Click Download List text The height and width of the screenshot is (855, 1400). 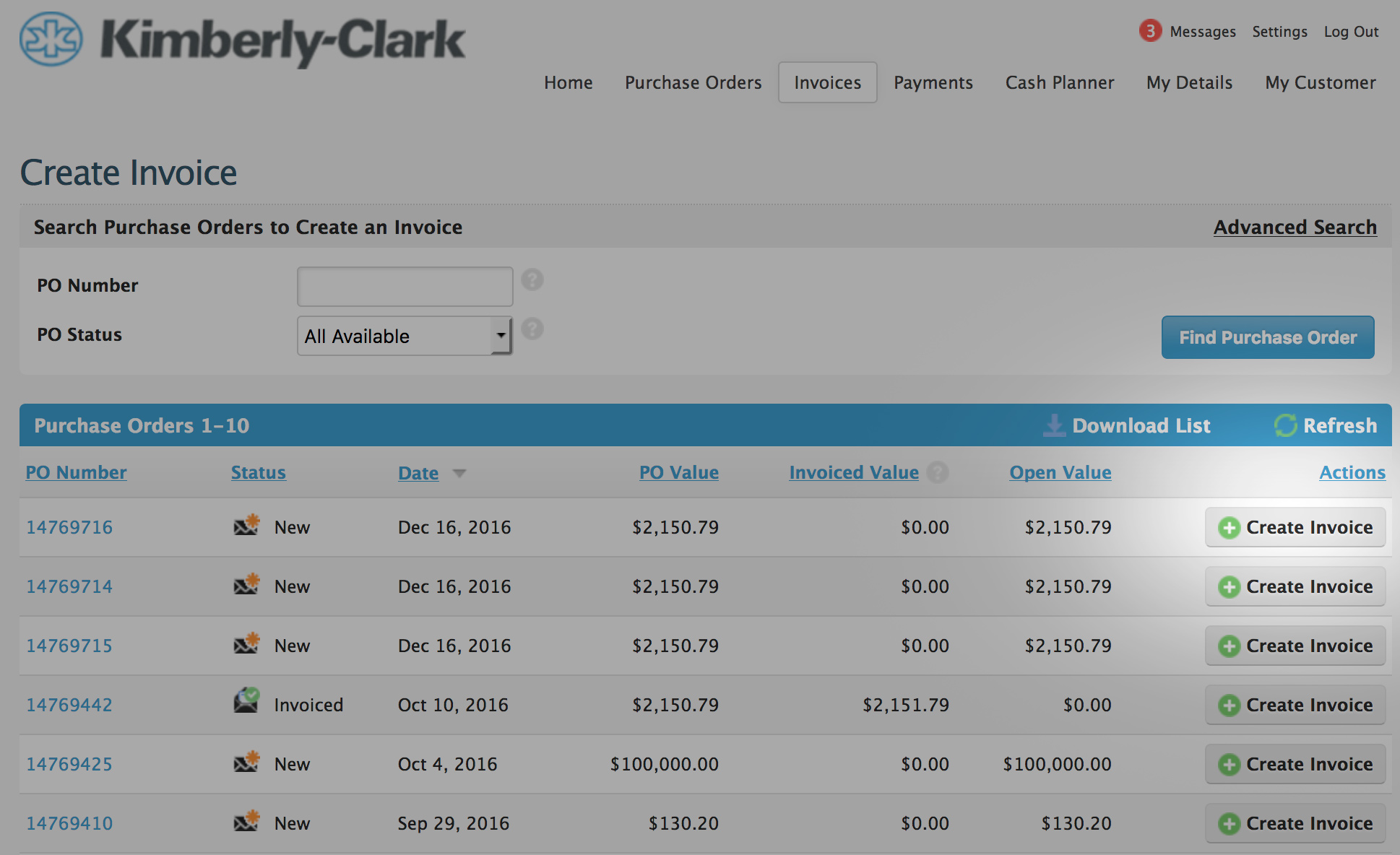[x=1141, y=426]
